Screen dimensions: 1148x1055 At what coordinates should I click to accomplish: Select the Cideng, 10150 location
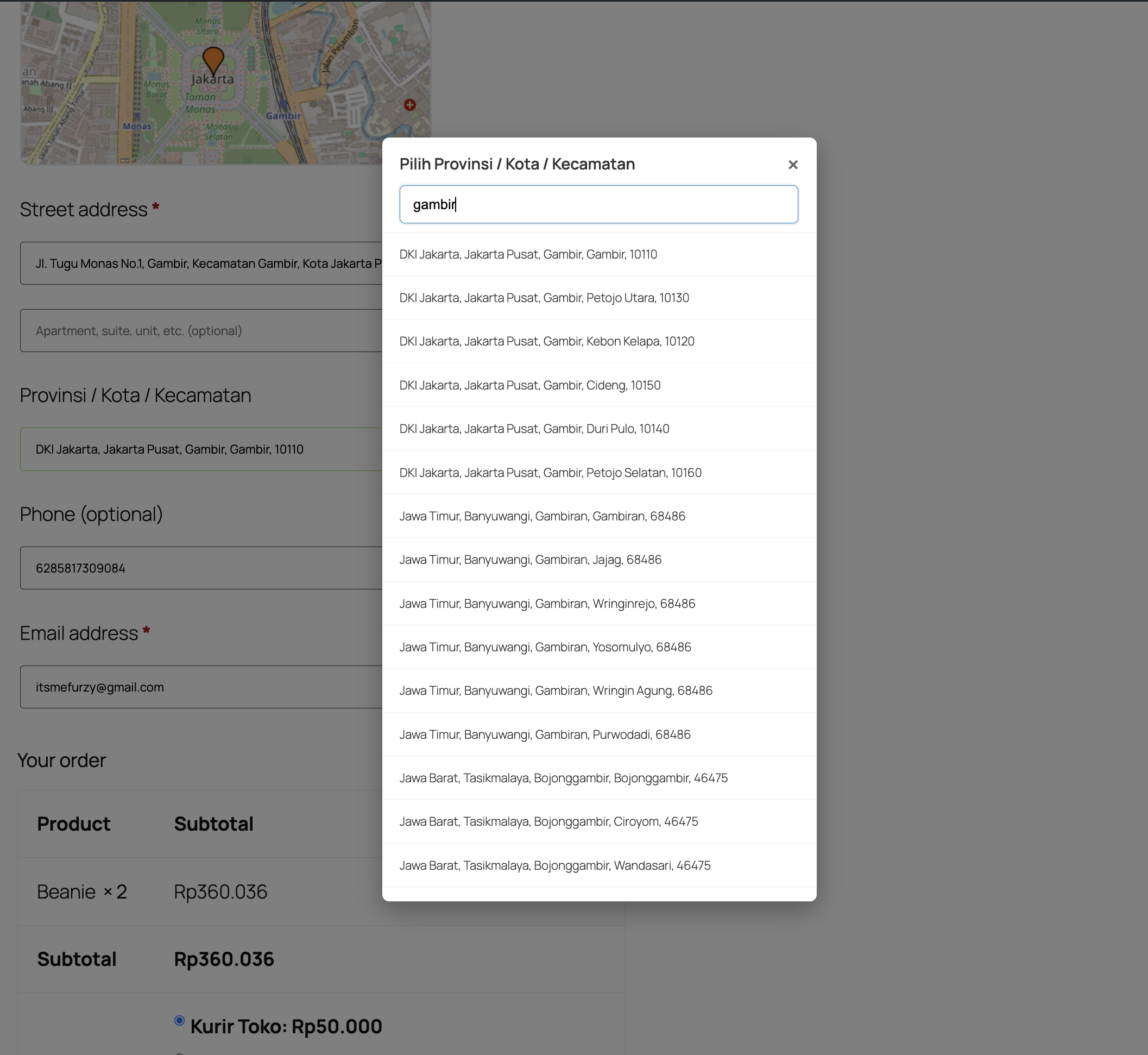coord(529,385)
